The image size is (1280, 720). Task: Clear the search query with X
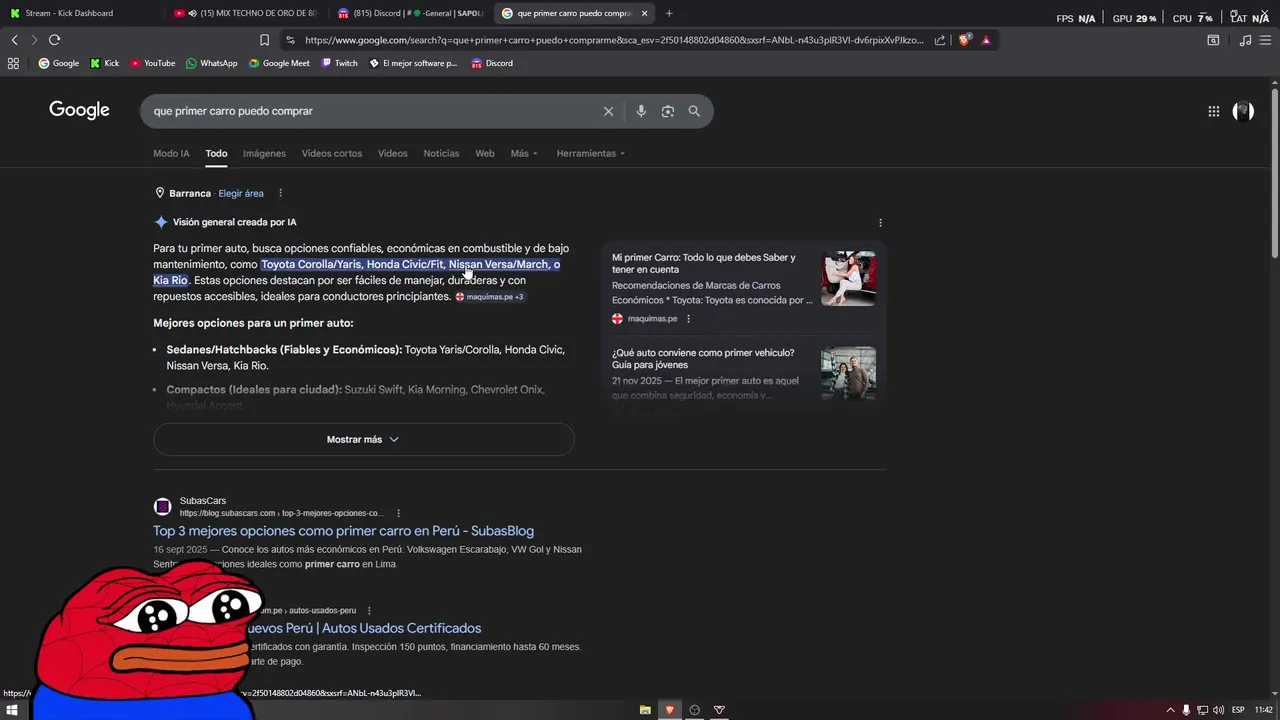click(608, 111)
